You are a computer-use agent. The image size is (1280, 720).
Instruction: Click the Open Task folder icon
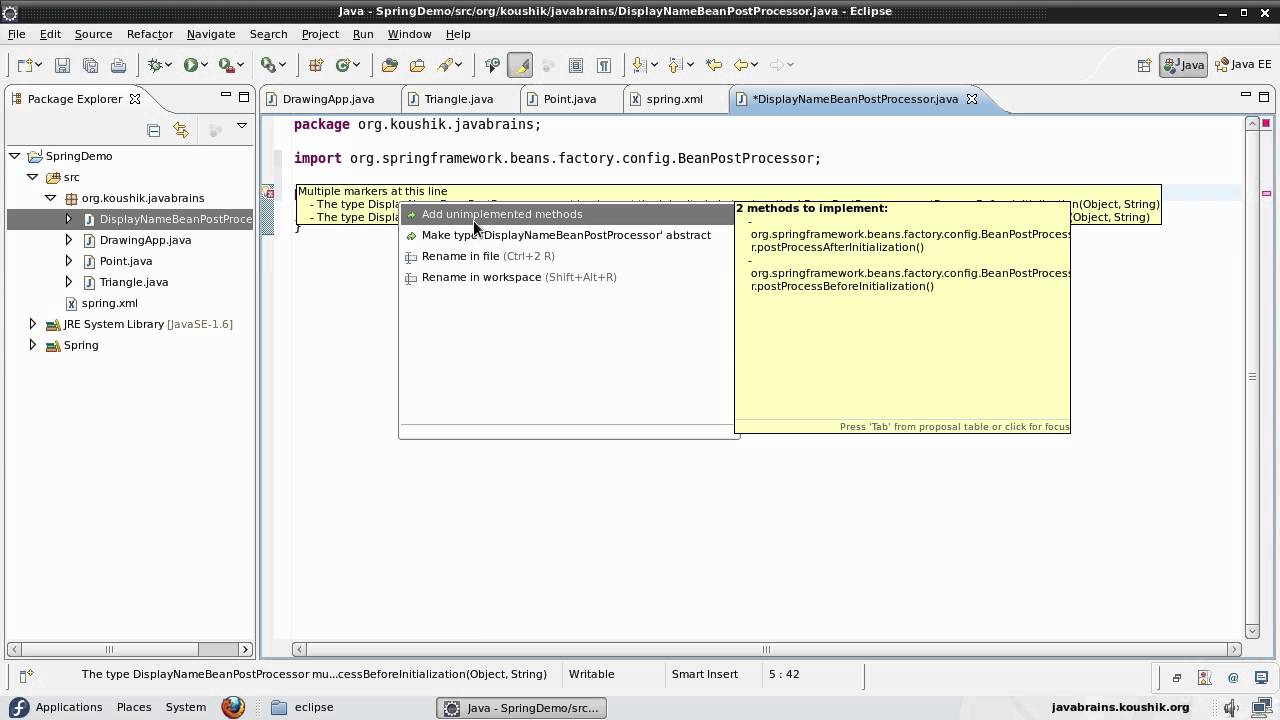(418, 65)
